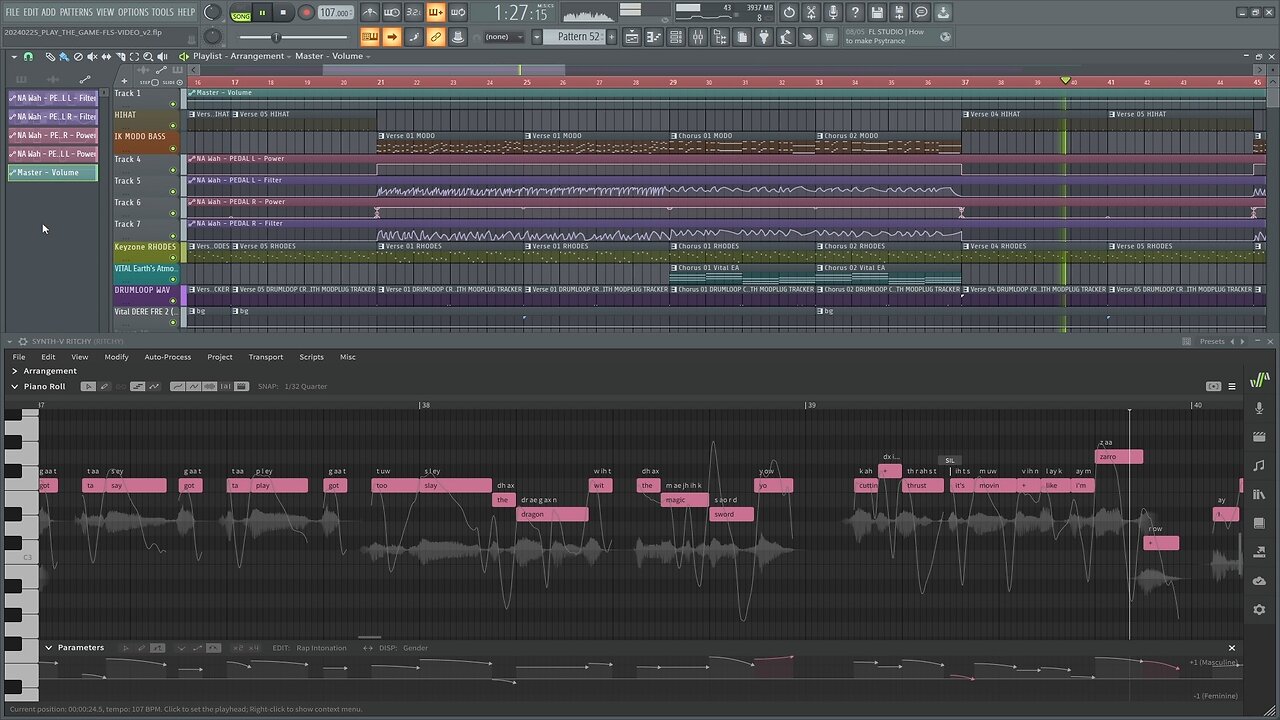Click the undo history icon
Screen dimensions: 1280x720
click(x=789, y=13)
